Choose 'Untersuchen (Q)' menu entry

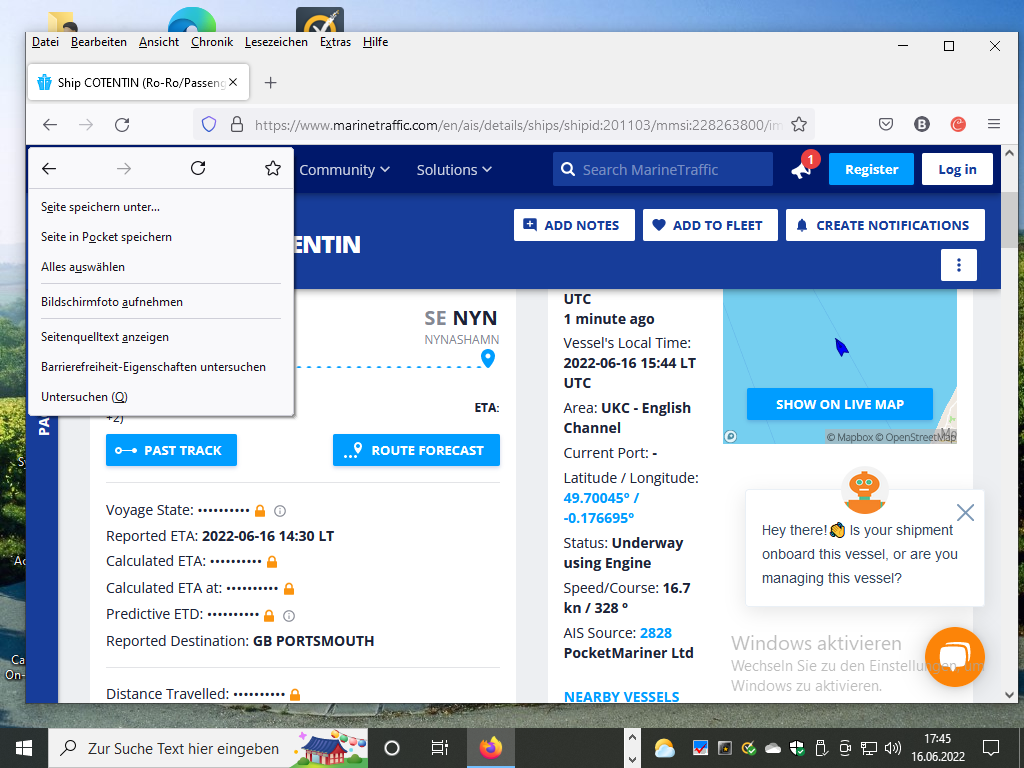click(x=161, y=397)
